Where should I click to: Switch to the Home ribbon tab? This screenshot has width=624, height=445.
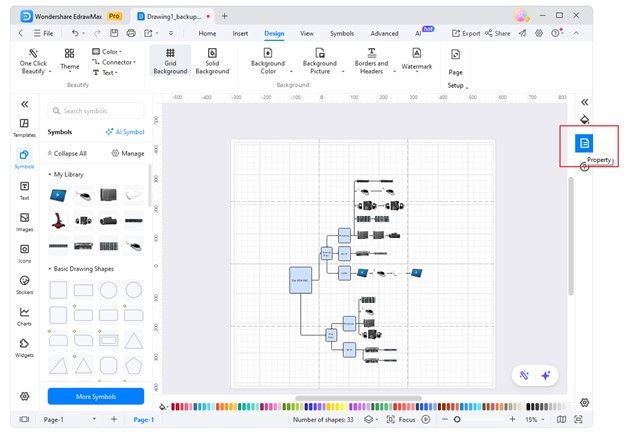click(207, 33)
